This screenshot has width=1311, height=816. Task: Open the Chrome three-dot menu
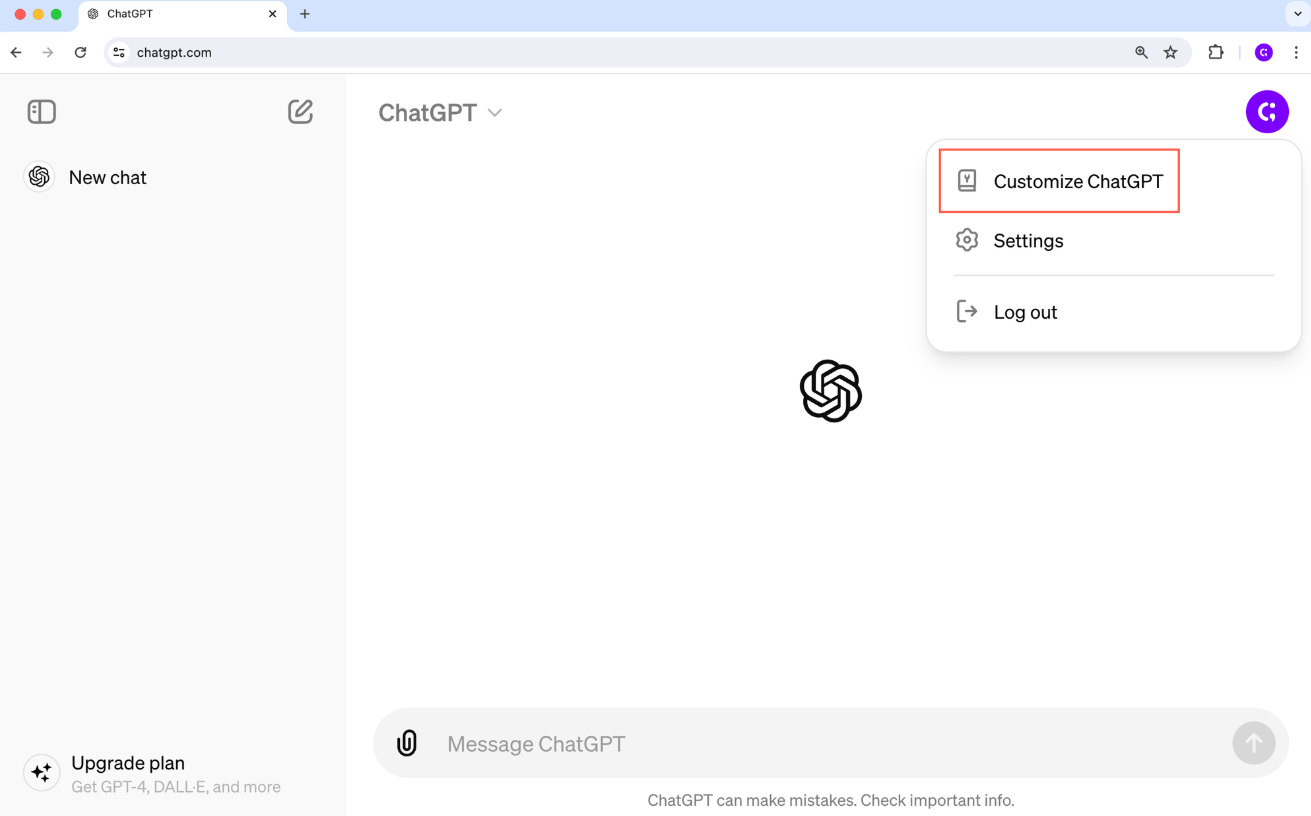tap(1296, 53)
